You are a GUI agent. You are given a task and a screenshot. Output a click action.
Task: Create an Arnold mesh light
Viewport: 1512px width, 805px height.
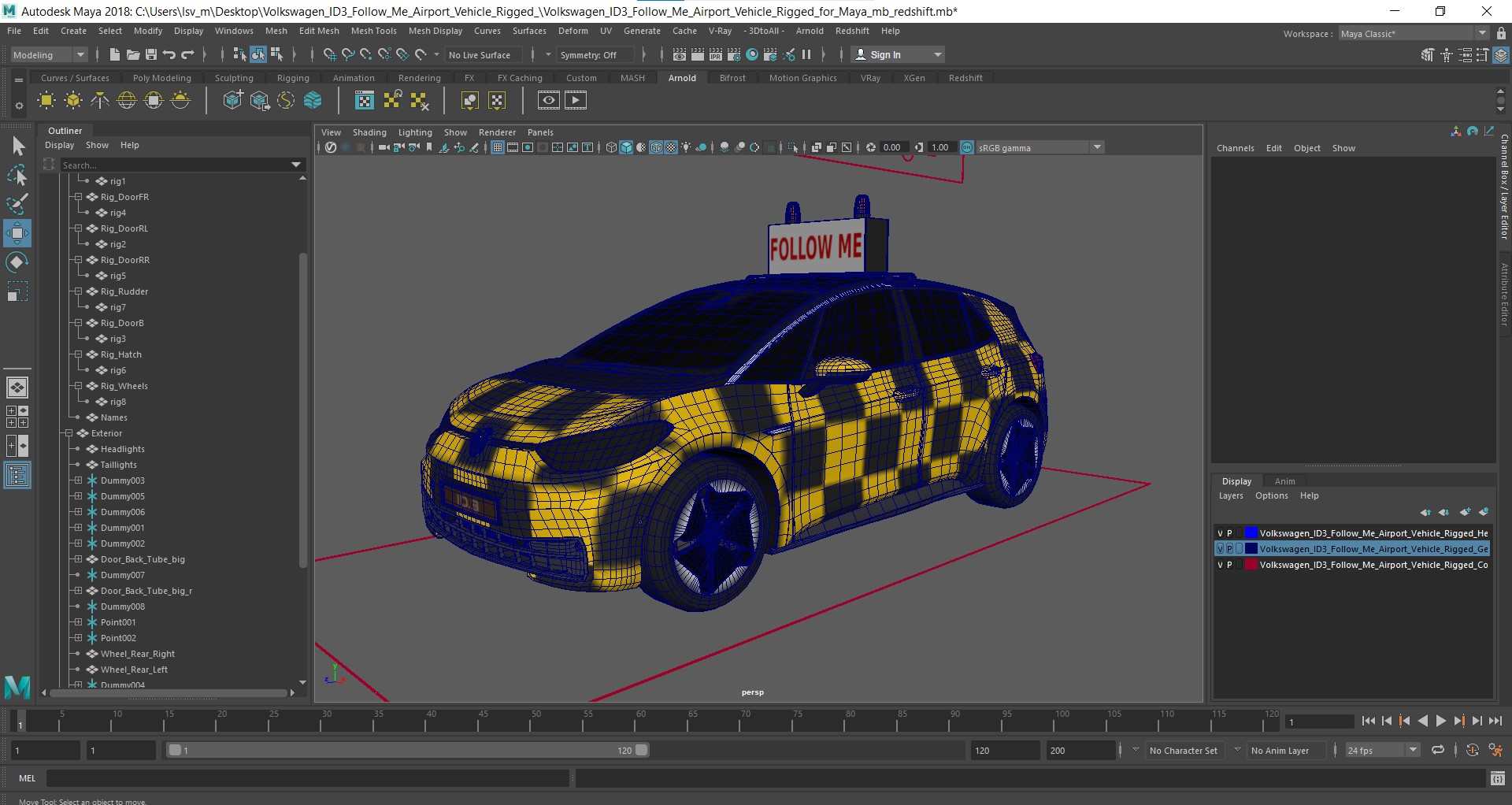pyautogui.click(x=73, y=100)
